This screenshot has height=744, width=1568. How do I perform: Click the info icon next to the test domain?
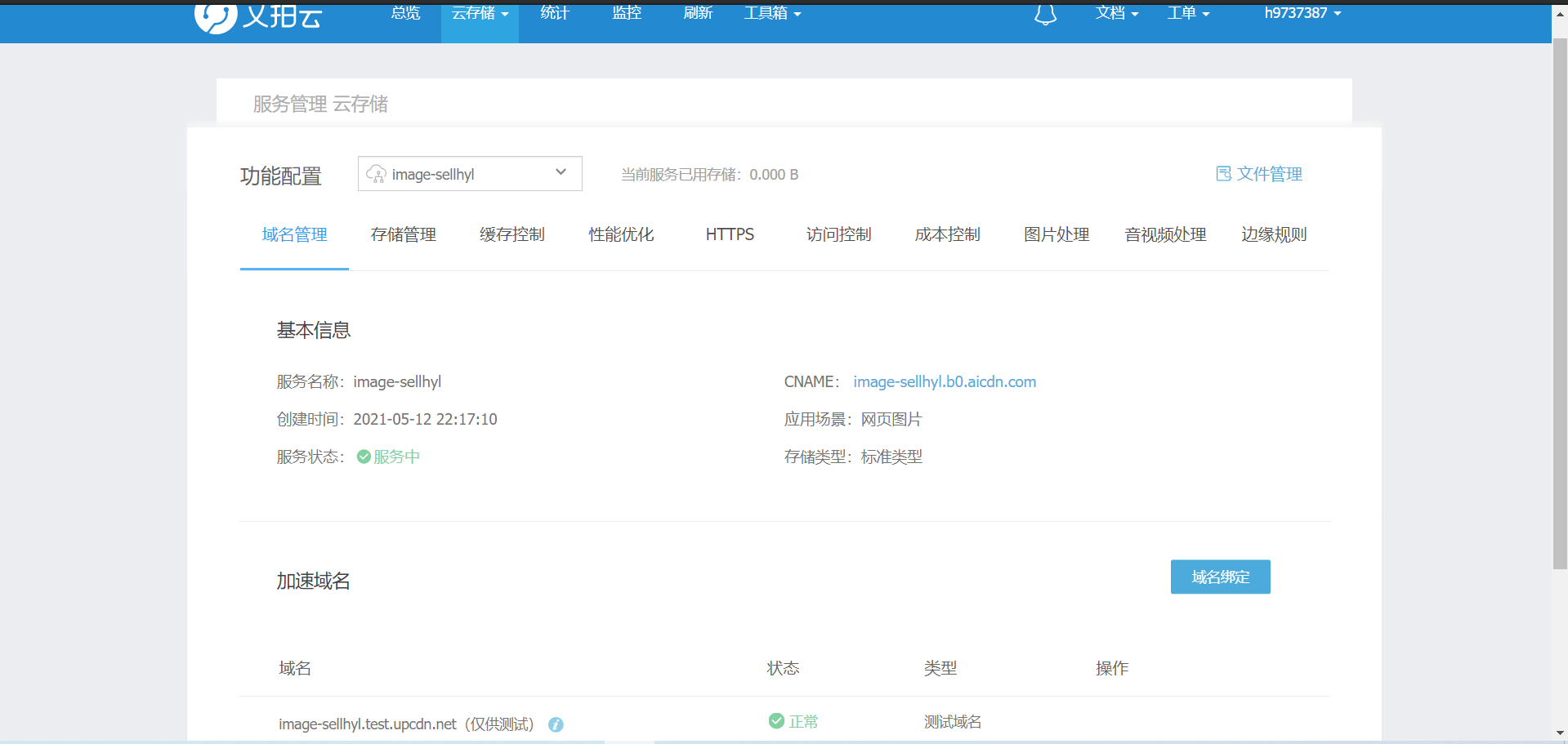click(556, 724)
